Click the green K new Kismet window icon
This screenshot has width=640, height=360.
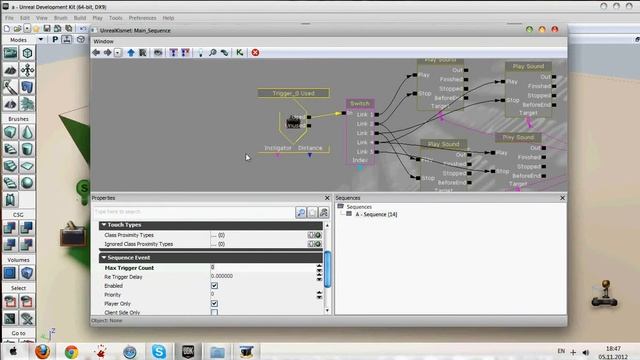[240, 53]
